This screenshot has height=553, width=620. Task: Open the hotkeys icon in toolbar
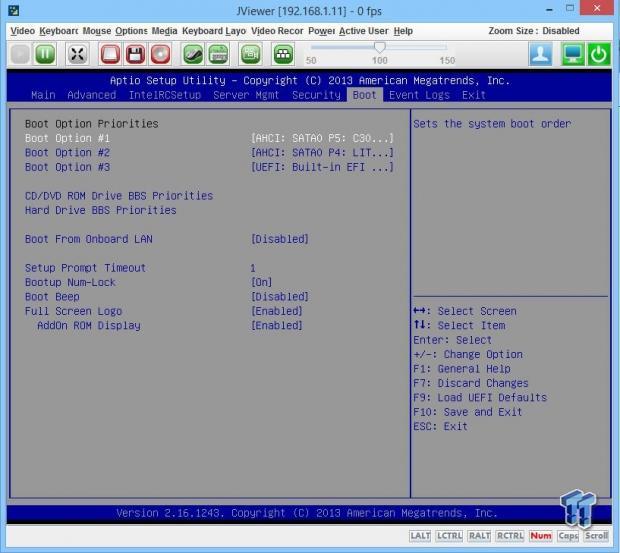(x=283, y=54)
